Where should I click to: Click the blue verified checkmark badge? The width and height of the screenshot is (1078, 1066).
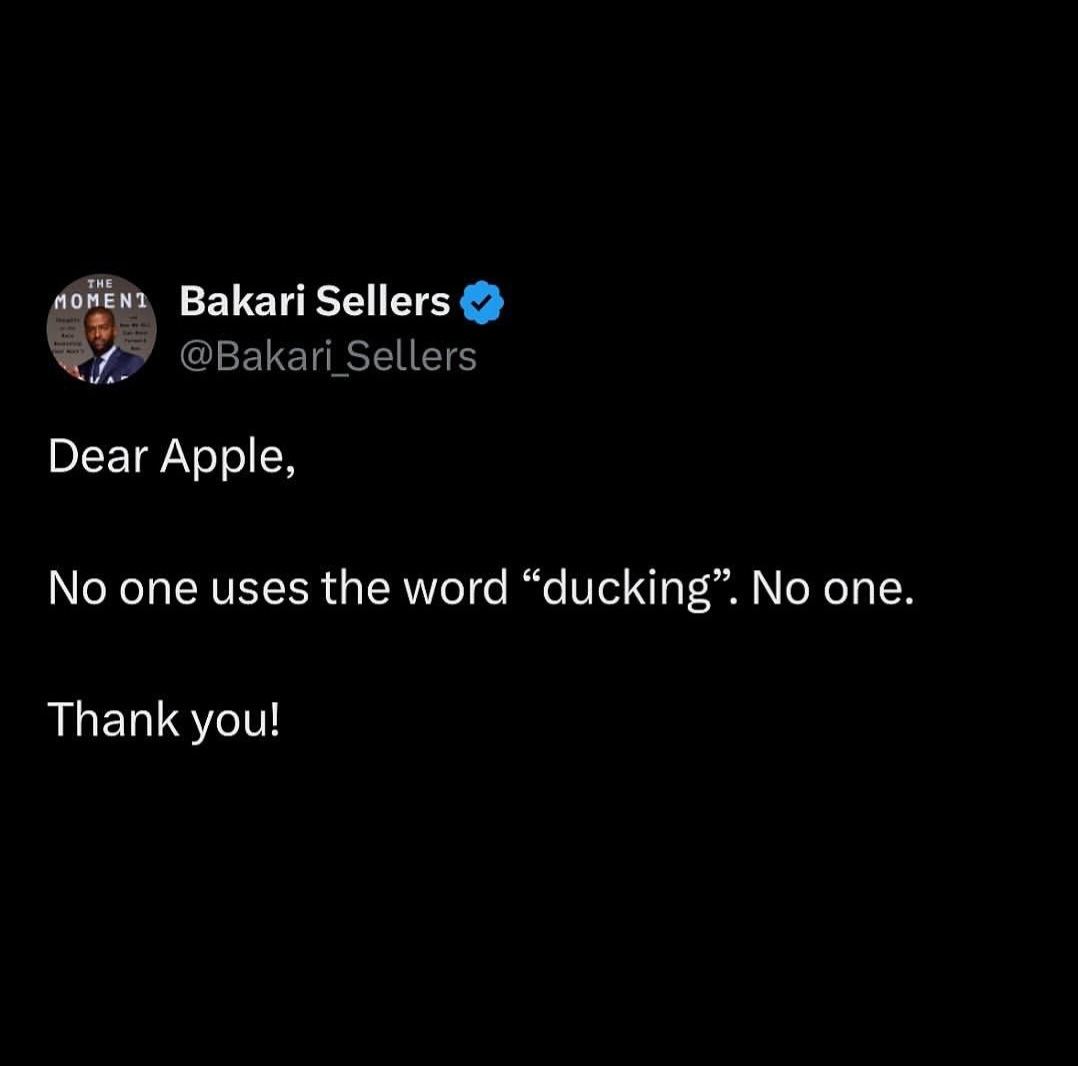482,302
